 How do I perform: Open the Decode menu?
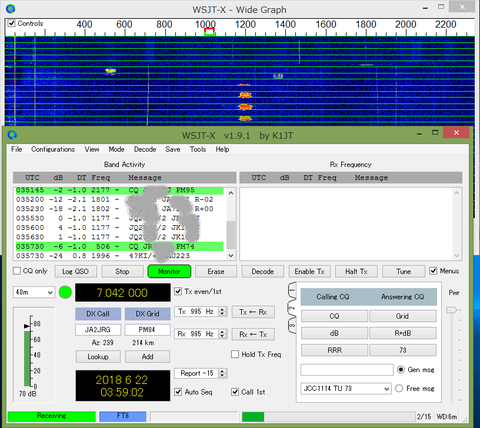point(145,149)
